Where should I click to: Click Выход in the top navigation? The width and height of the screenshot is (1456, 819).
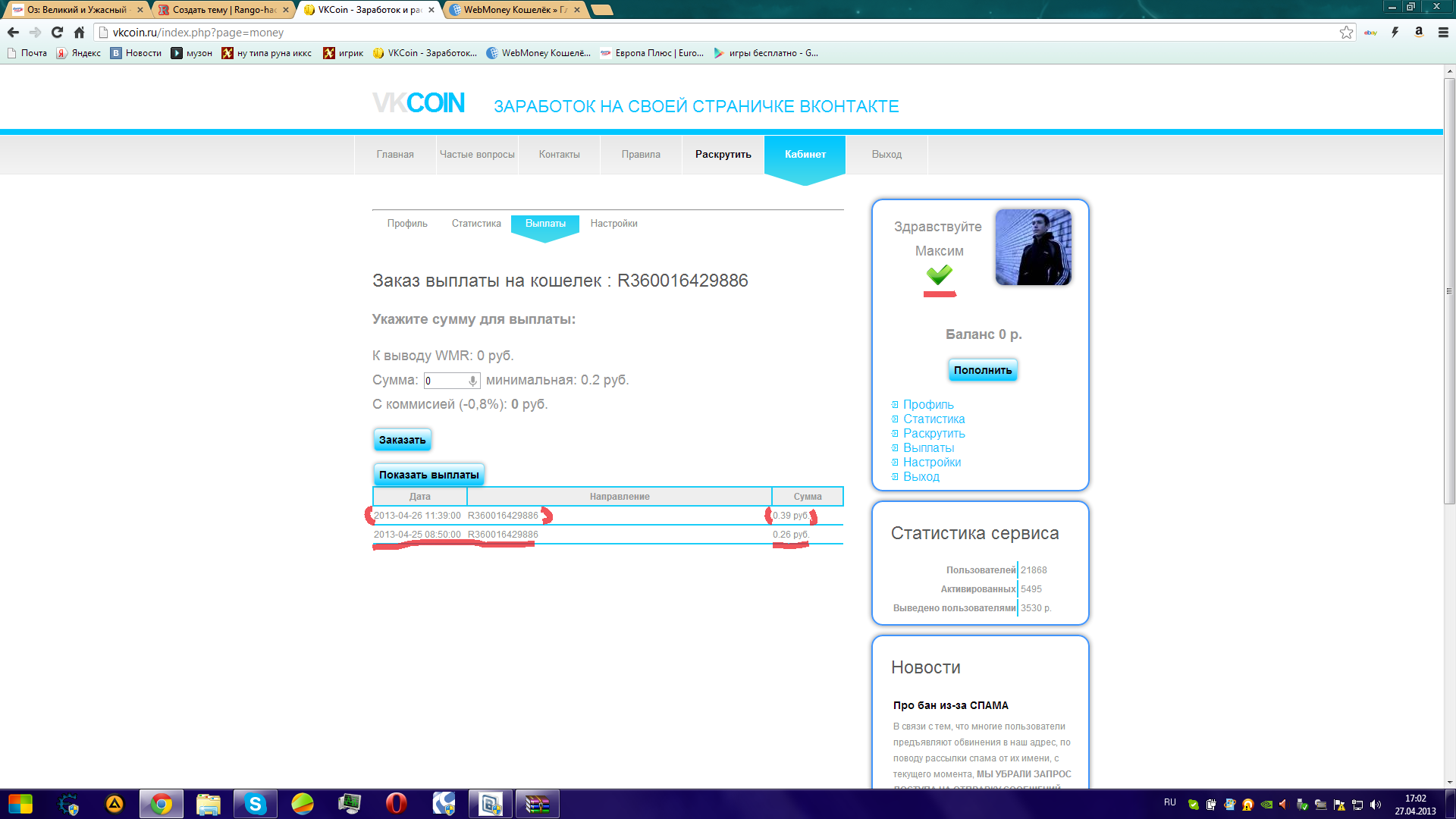(886, 154)
